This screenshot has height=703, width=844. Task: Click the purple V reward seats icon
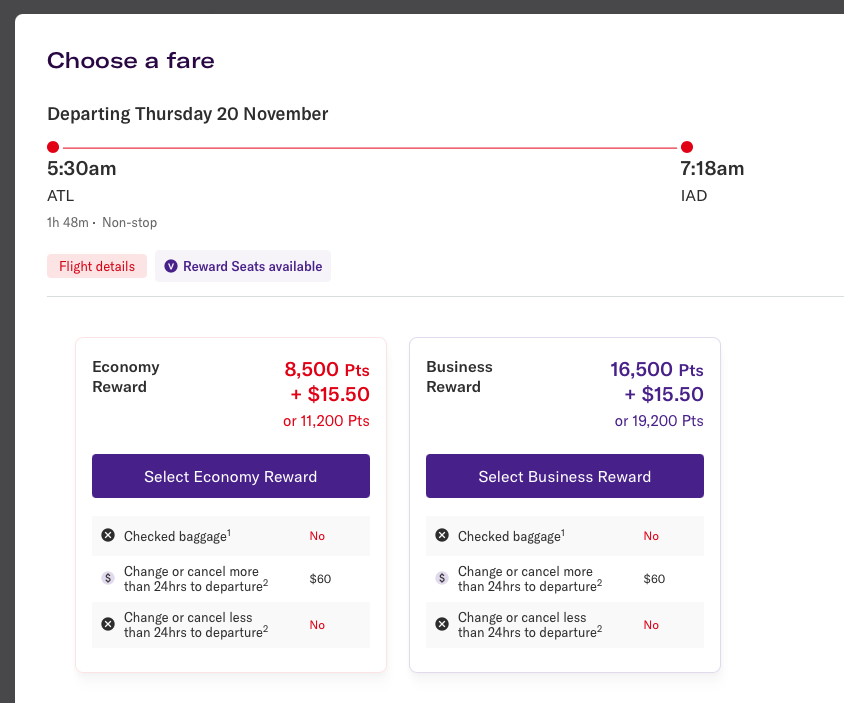pos(171,266)
